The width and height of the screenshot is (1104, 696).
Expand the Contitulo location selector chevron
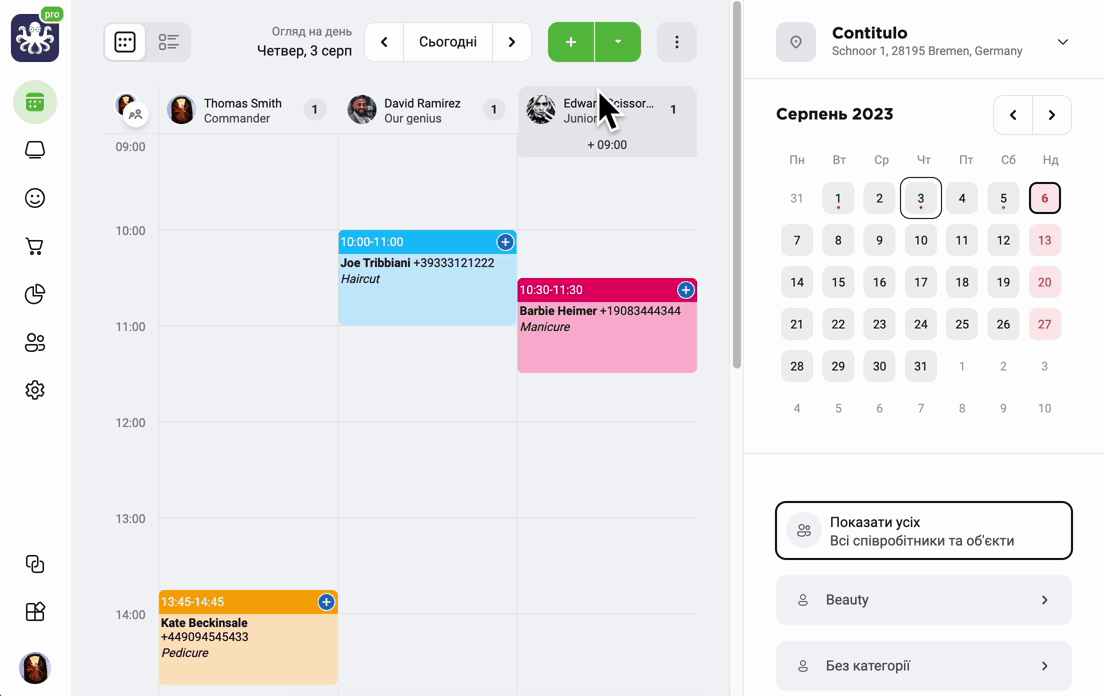pyautogui.click(x=1062, y=42)
